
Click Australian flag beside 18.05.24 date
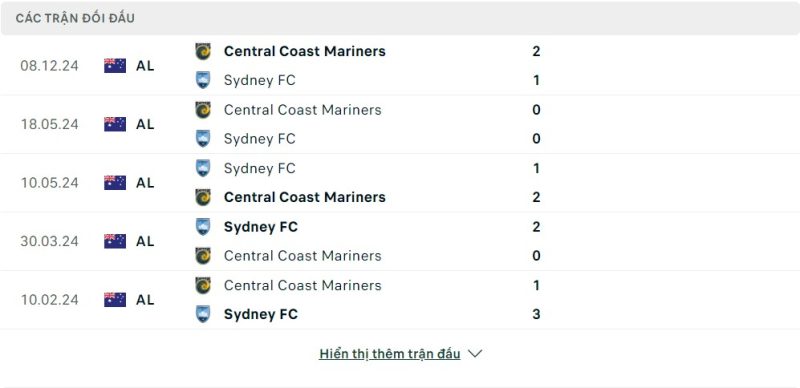click(x=115, y=124)
